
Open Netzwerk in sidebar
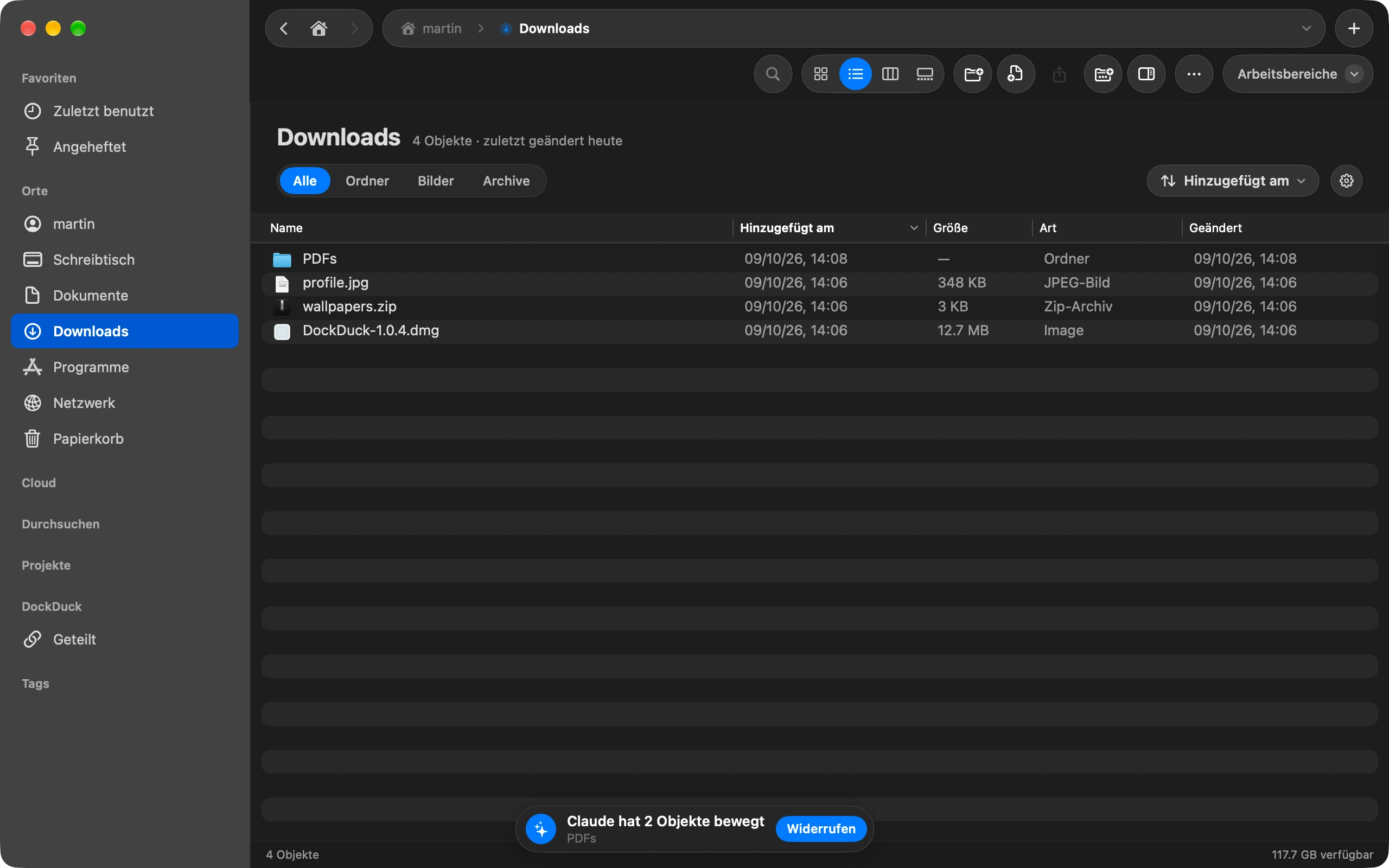[x=125, y=403]
